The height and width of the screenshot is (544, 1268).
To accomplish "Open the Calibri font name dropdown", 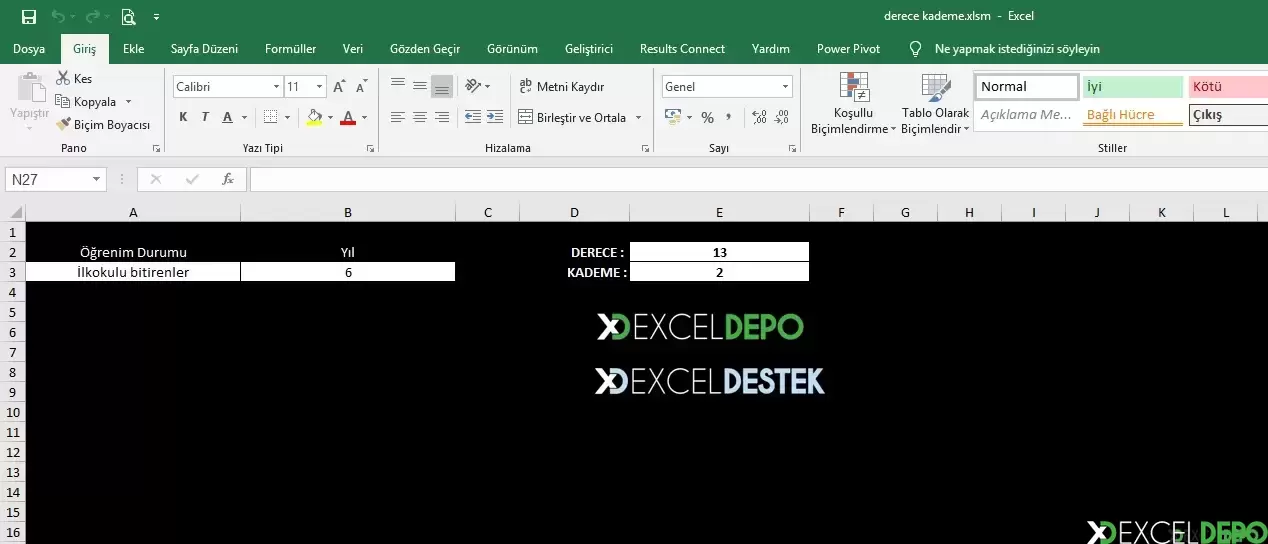I will [277, 87].
